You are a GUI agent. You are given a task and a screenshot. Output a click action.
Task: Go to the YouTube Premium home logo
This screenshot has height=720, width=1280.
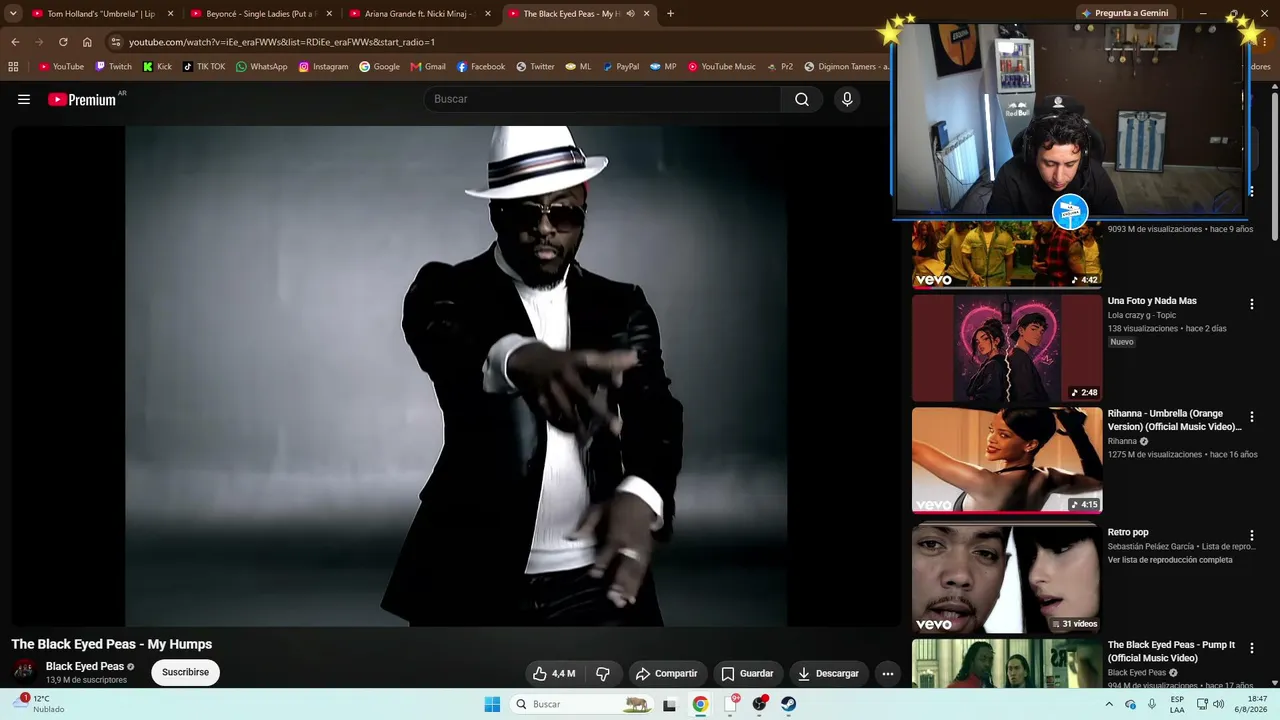(x=83, y=99)
